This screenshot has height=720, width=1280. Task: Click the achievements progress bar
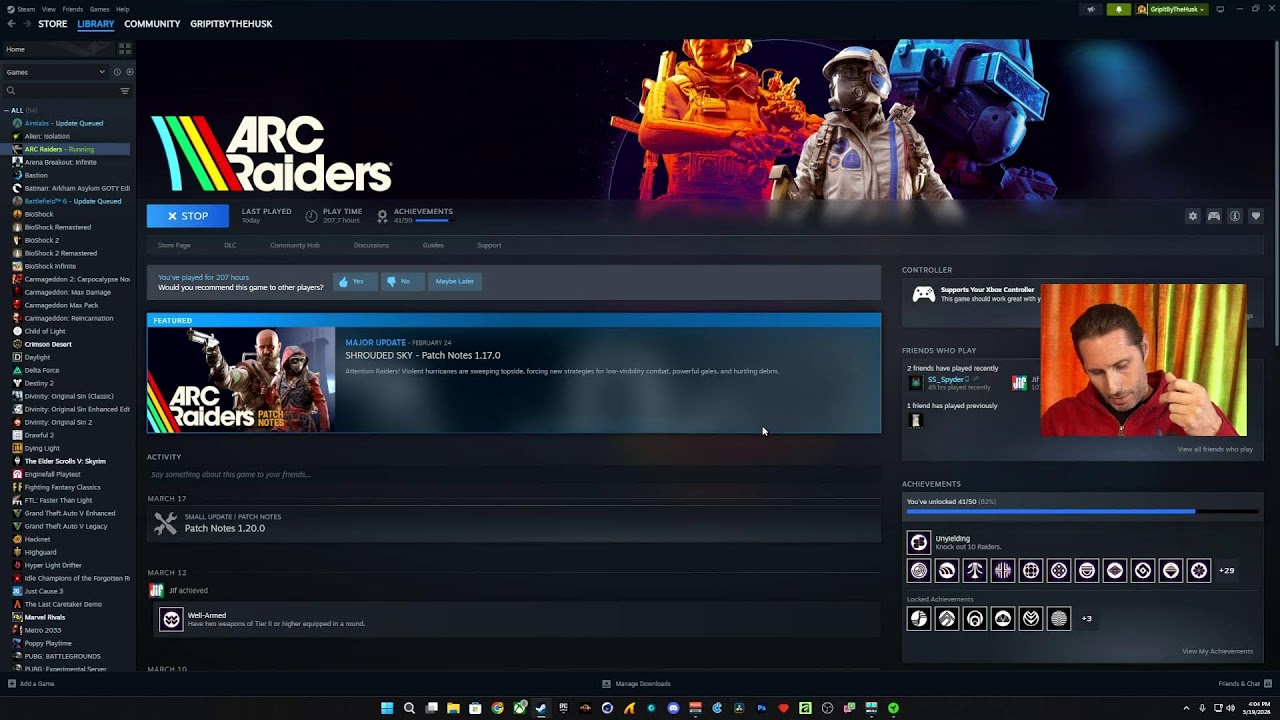pyautogui.click(x=1082, y=512)
